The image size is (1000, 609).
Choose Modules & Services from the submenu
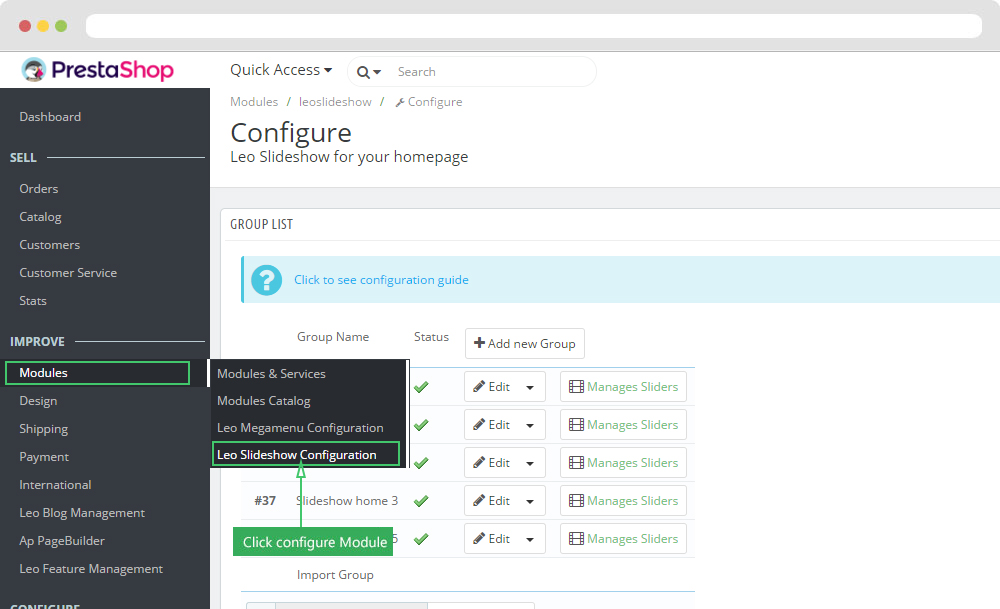click(x=271, y=374)
